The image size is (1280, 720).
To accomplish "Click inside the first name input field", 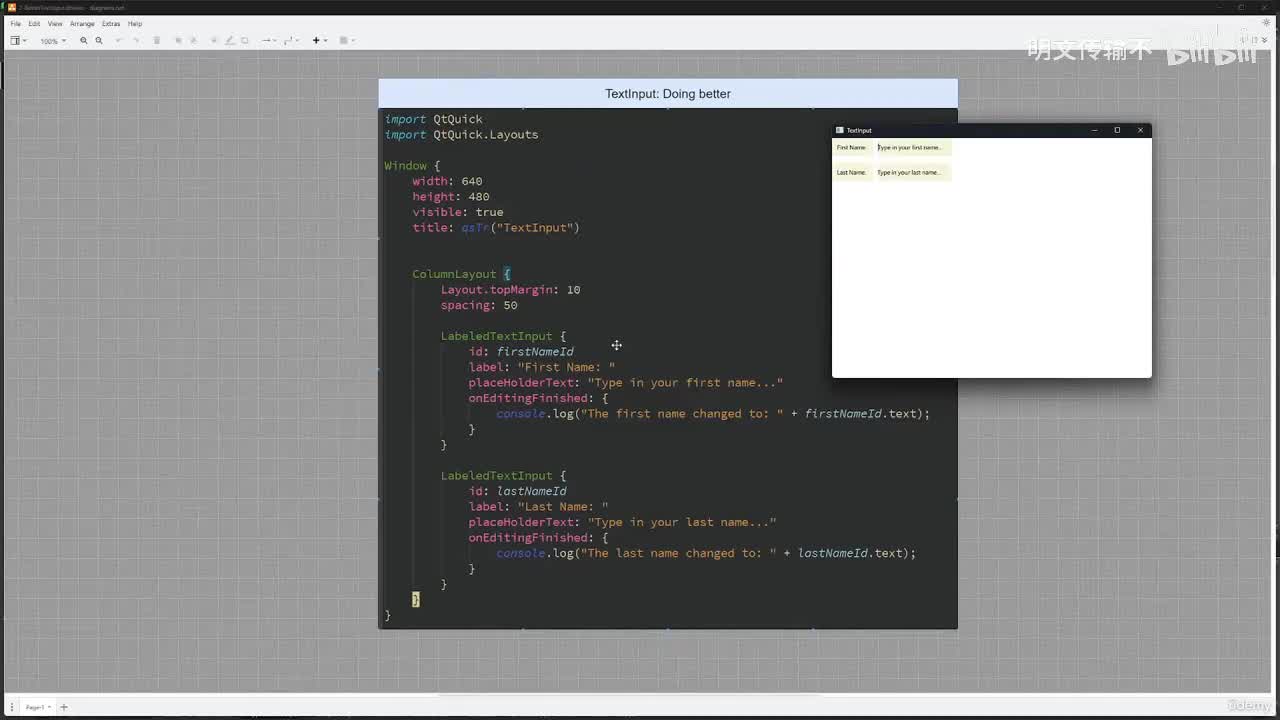I will [913, 148].
